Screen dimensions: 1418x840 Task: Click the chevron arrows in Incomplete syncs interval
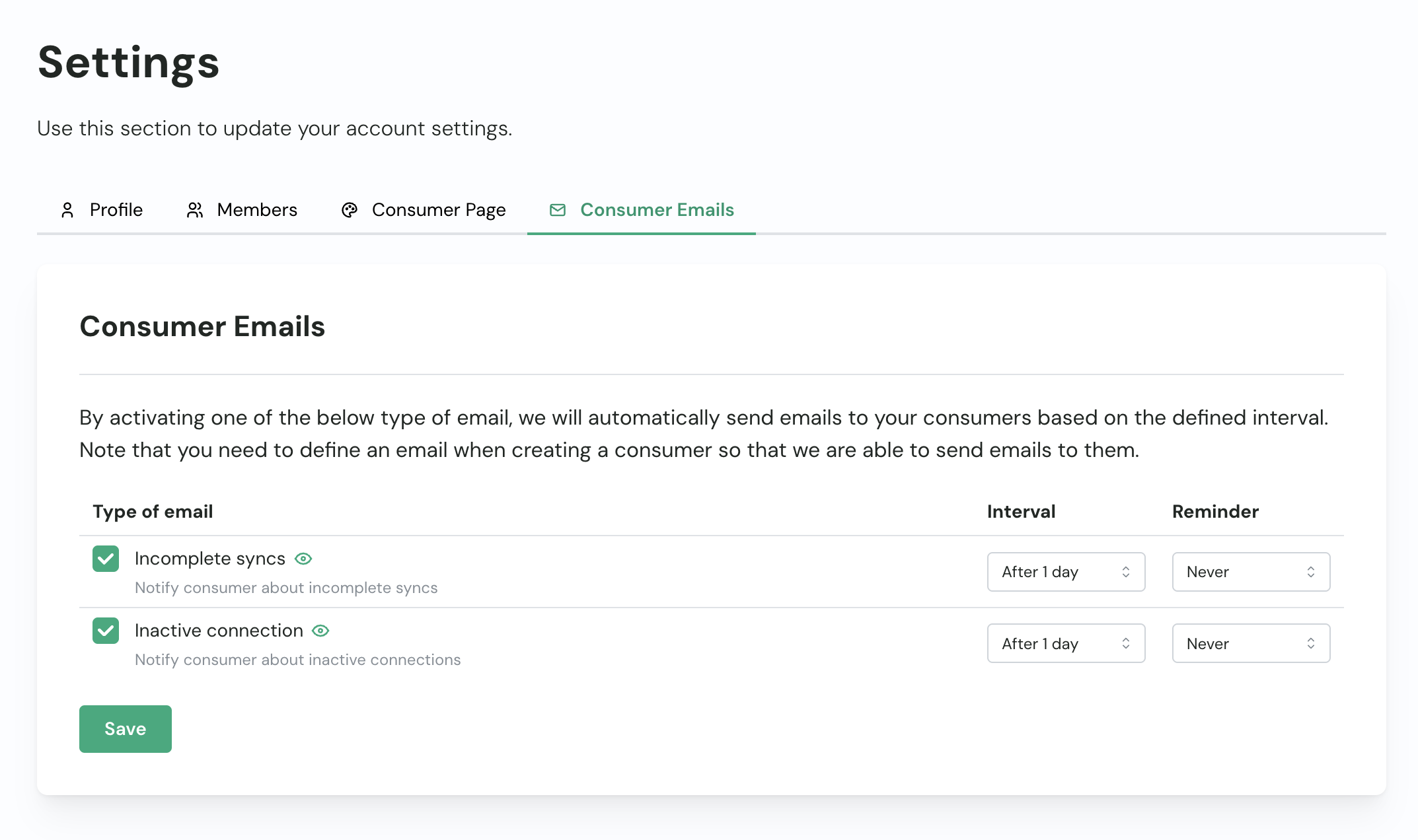click(1126, 572)
